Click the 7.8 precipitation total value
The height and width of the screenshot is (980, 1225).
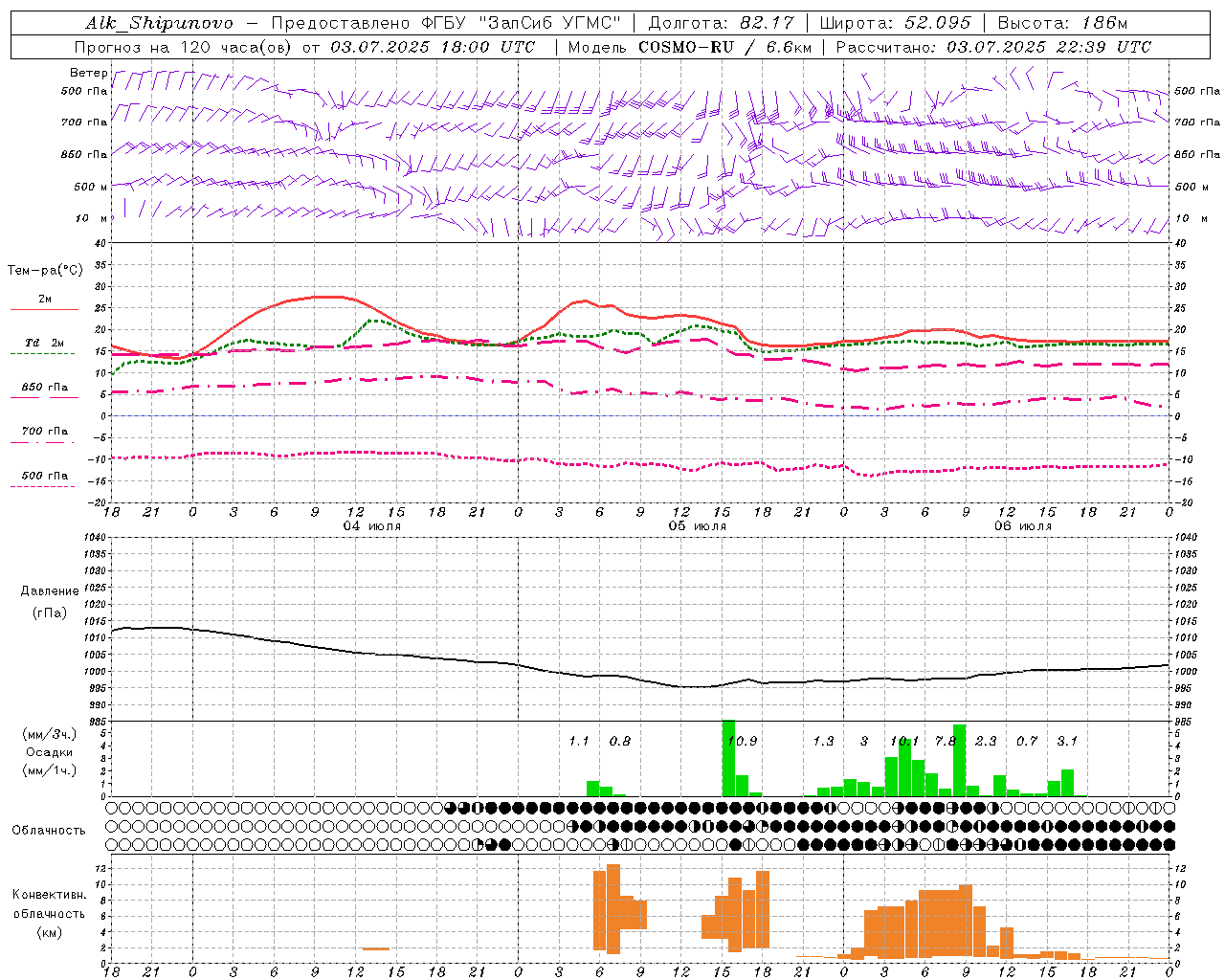pyautogui.click(x=946, y=741)
